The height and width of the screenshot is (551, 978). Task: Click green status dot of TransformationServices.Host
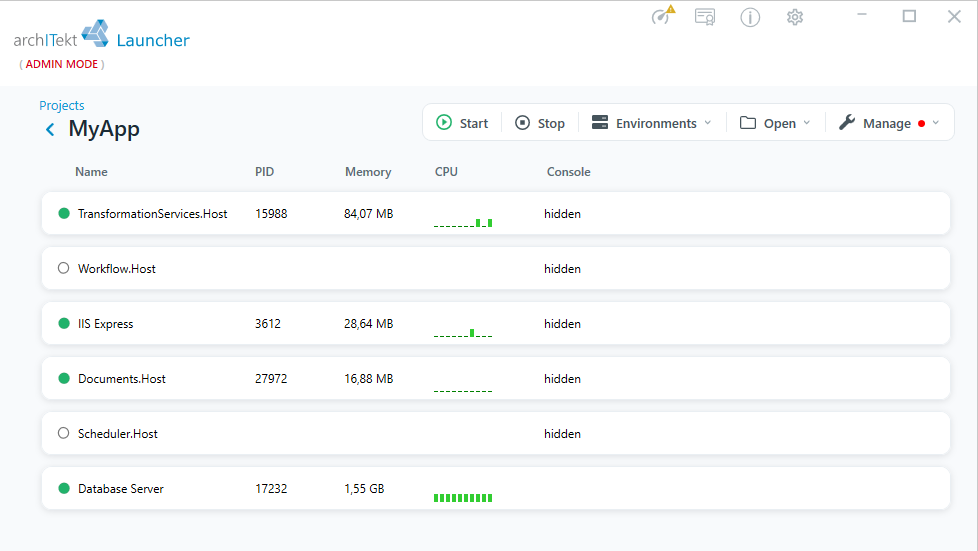click(64, 213)
